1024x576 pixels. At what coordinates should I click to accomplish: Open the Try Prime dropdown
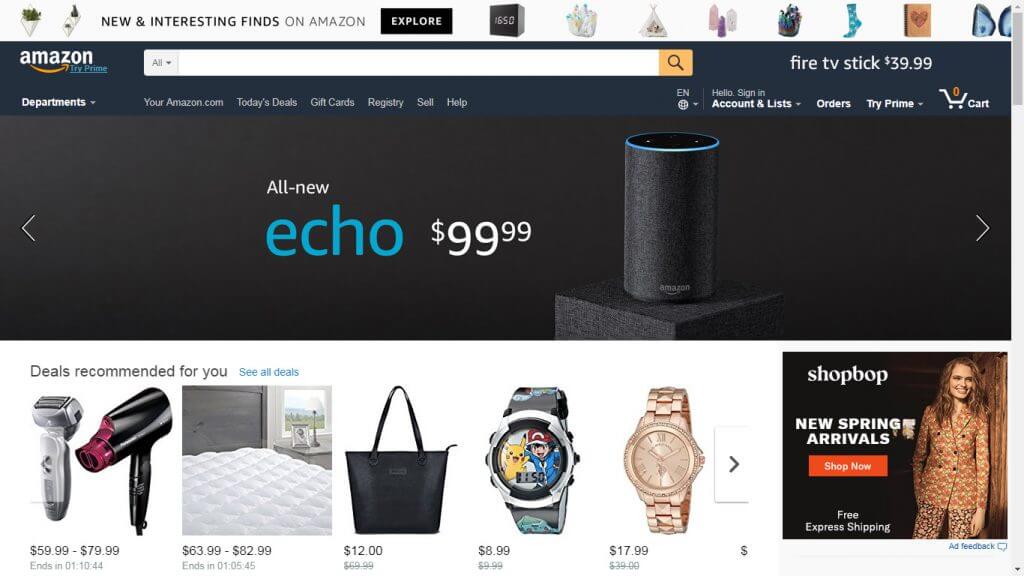tap(894, 104)
